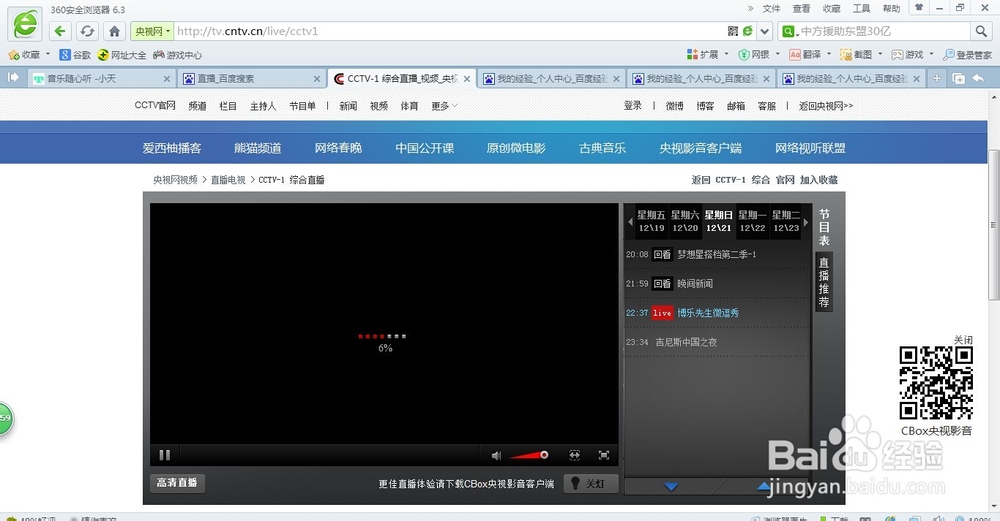Open 爱西柚播客 in blue nav bar

[x=172, y=148]
